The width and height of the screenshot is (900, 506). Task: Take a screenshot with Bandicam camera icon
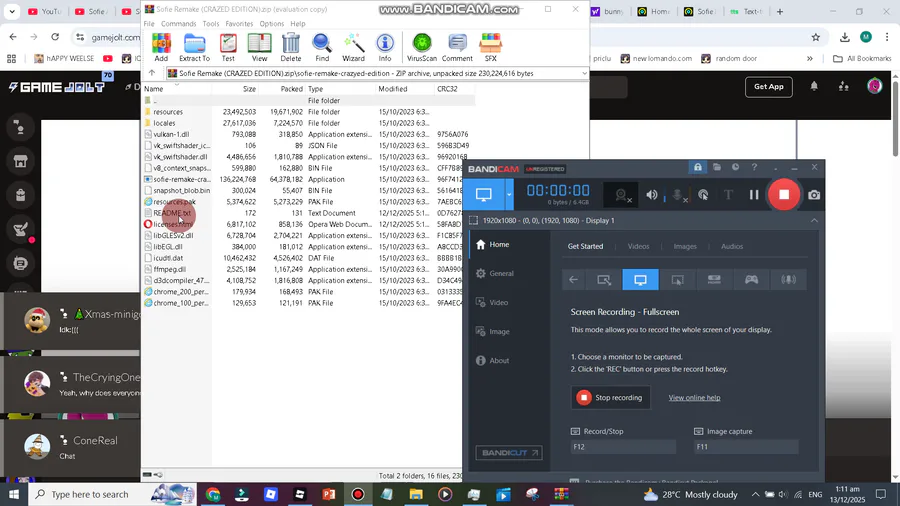click(814, 195)
